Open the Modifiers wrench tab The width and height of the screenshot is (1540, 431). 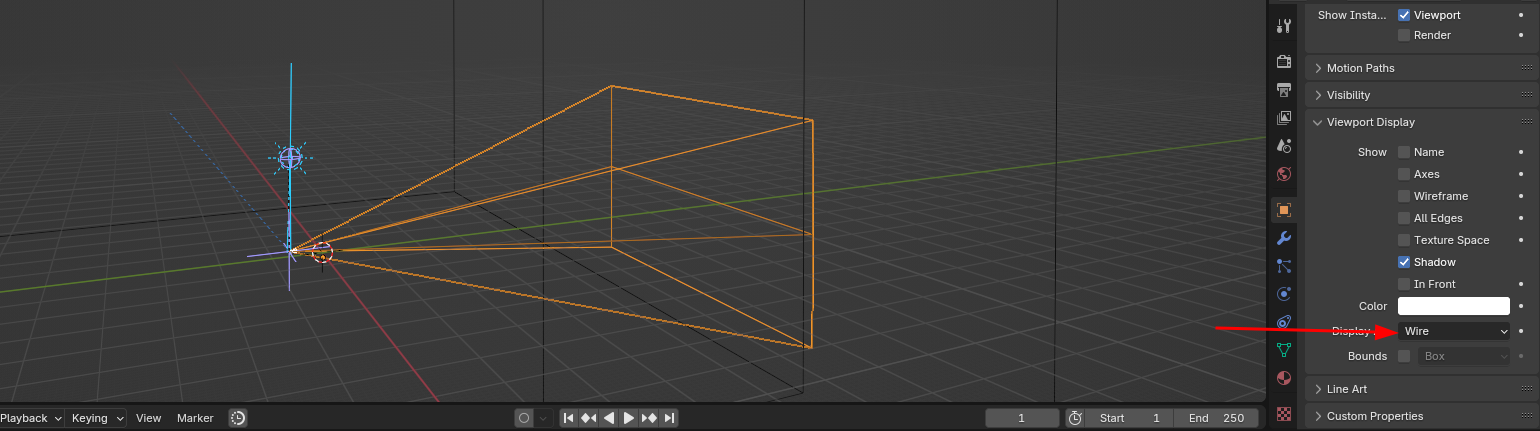point(1284,238)
